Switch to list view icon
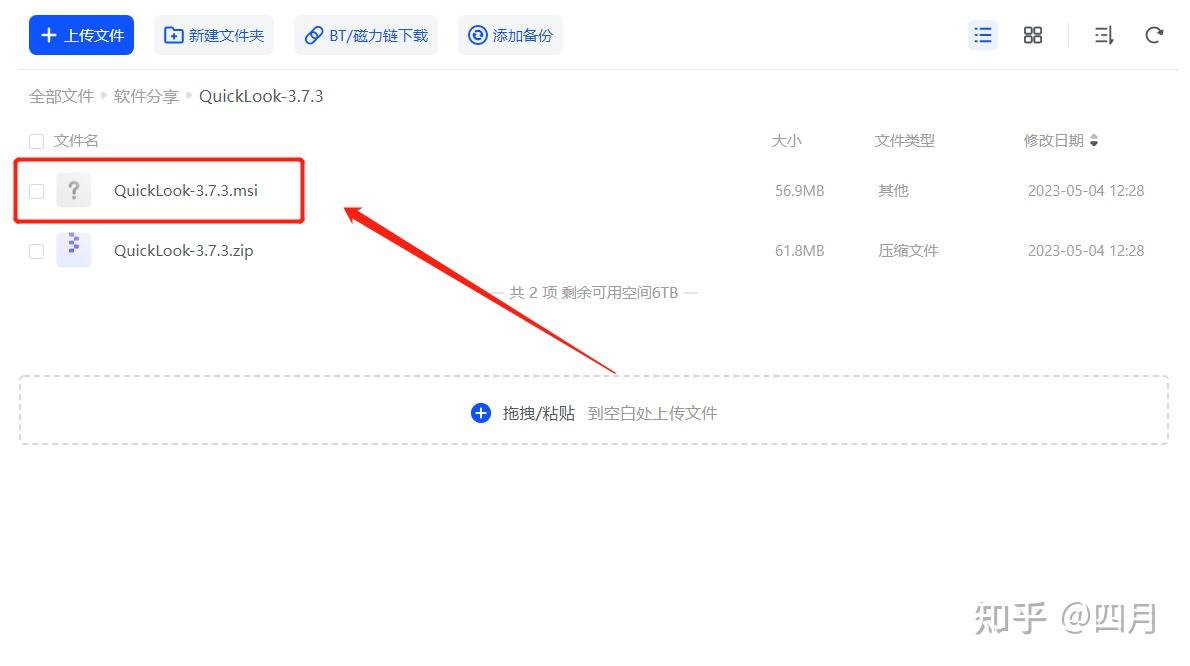Image resolution: width=1190 pixels, height=666 pixels. tap(983, 35)
